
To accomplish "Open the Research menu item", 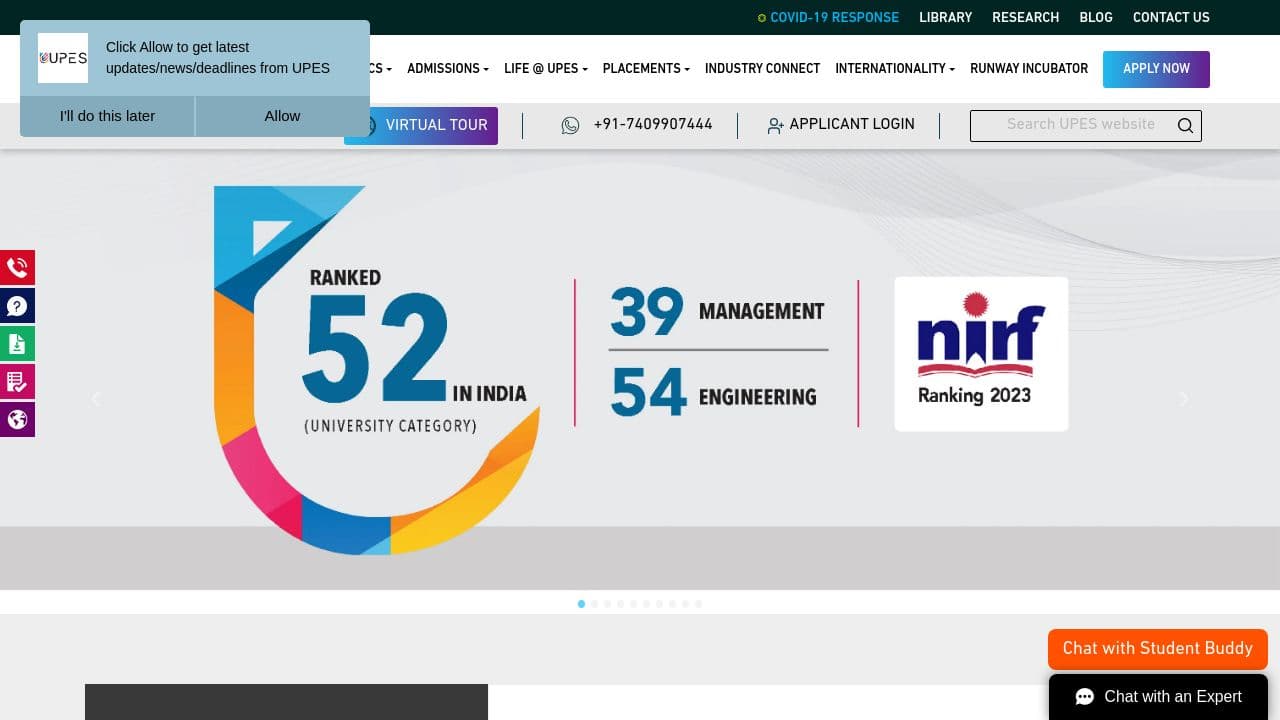I will click(x=1025, y=17).
